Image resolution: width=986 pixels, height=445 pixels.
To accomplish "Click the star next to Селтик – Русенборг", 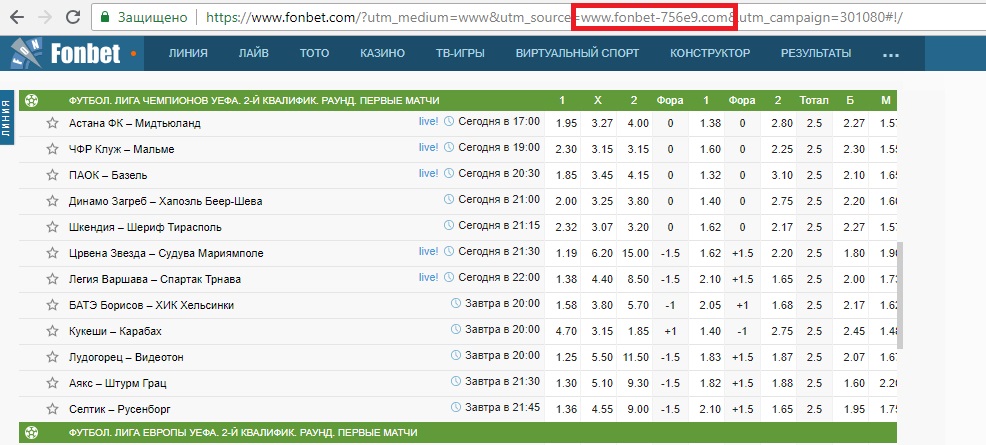I will 52,409.
